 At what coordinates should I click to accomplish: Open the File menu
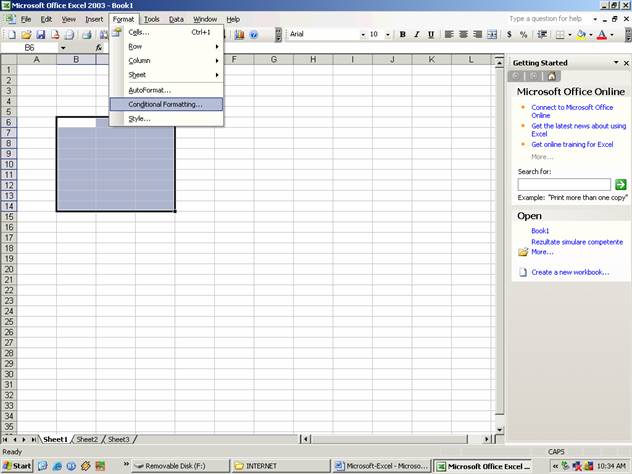(x=26, y=19)
